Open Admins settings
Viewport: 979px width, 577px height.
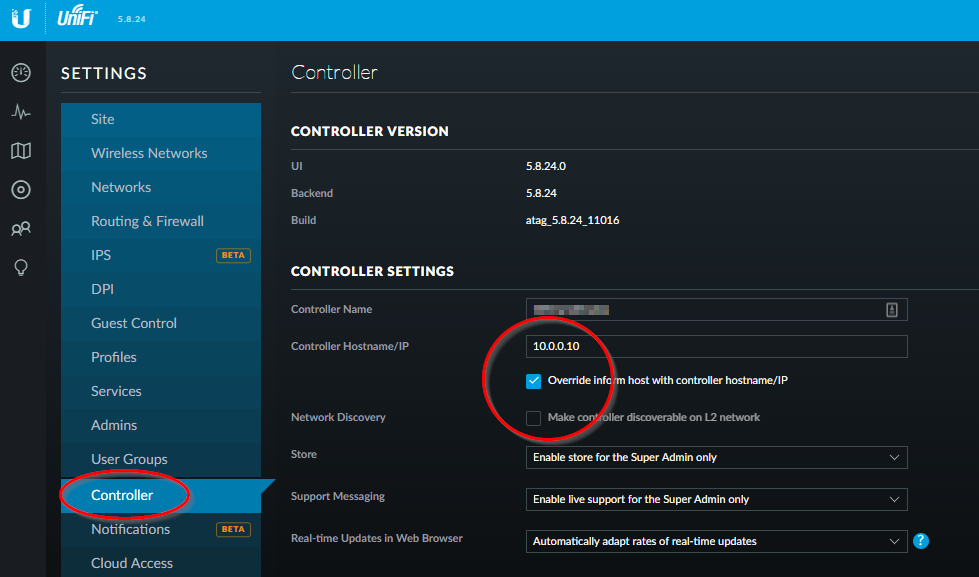coord(160,425)
